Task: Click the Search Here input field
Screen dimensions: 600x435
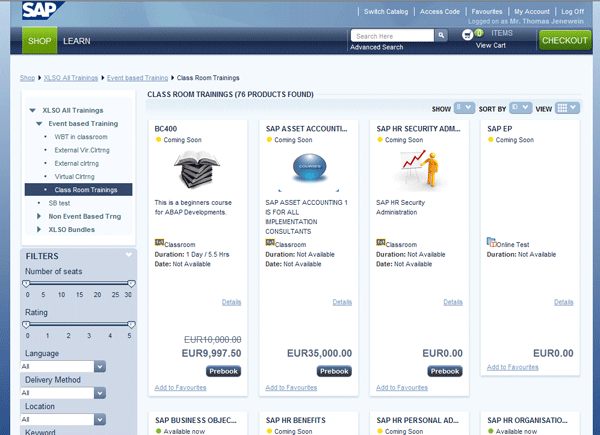Action: [392, 36]
